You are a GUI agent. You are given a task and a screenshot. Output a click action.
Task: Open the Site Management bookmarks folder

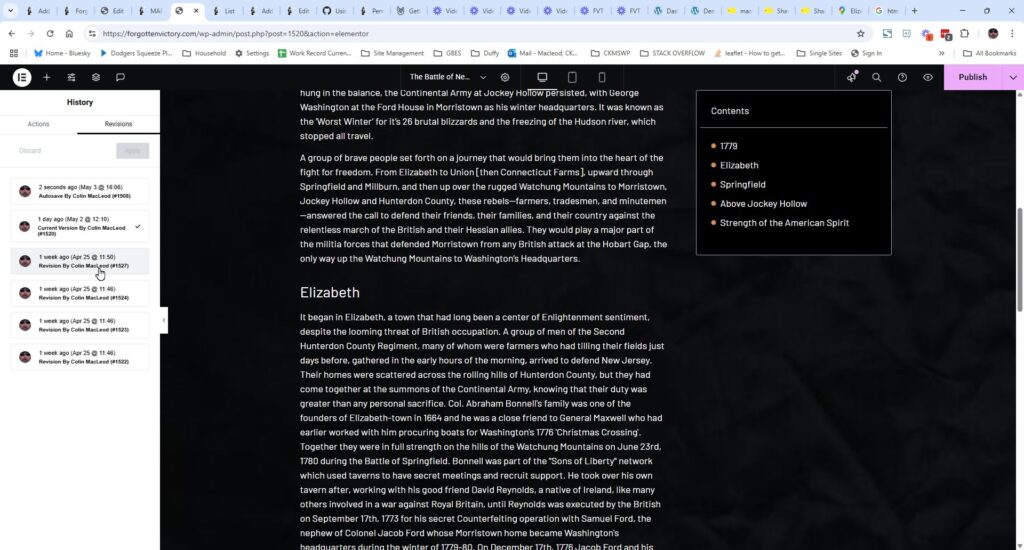tap(392, 53)
